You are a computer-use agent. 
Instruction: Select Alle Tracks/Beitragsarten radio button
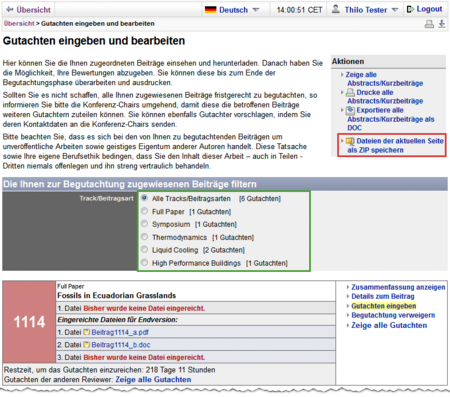coord(144,198)
